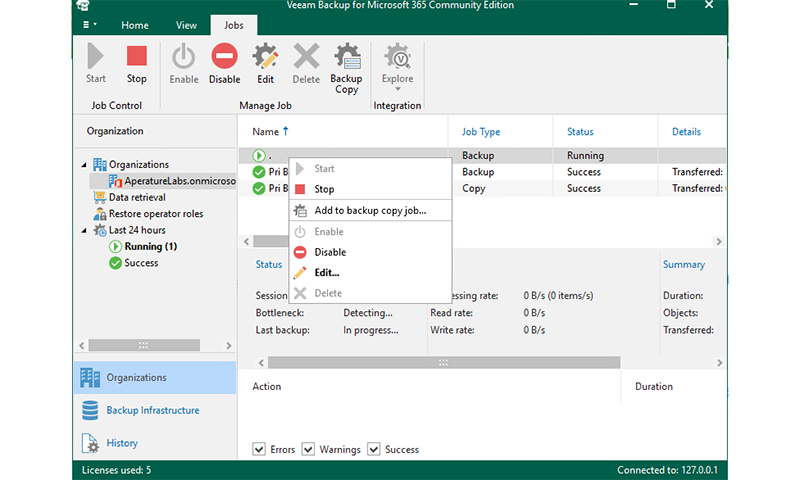Click the Organizations buildings icon in tree
Viewport: 800px width, 480px height.
[x=99, y=164]
